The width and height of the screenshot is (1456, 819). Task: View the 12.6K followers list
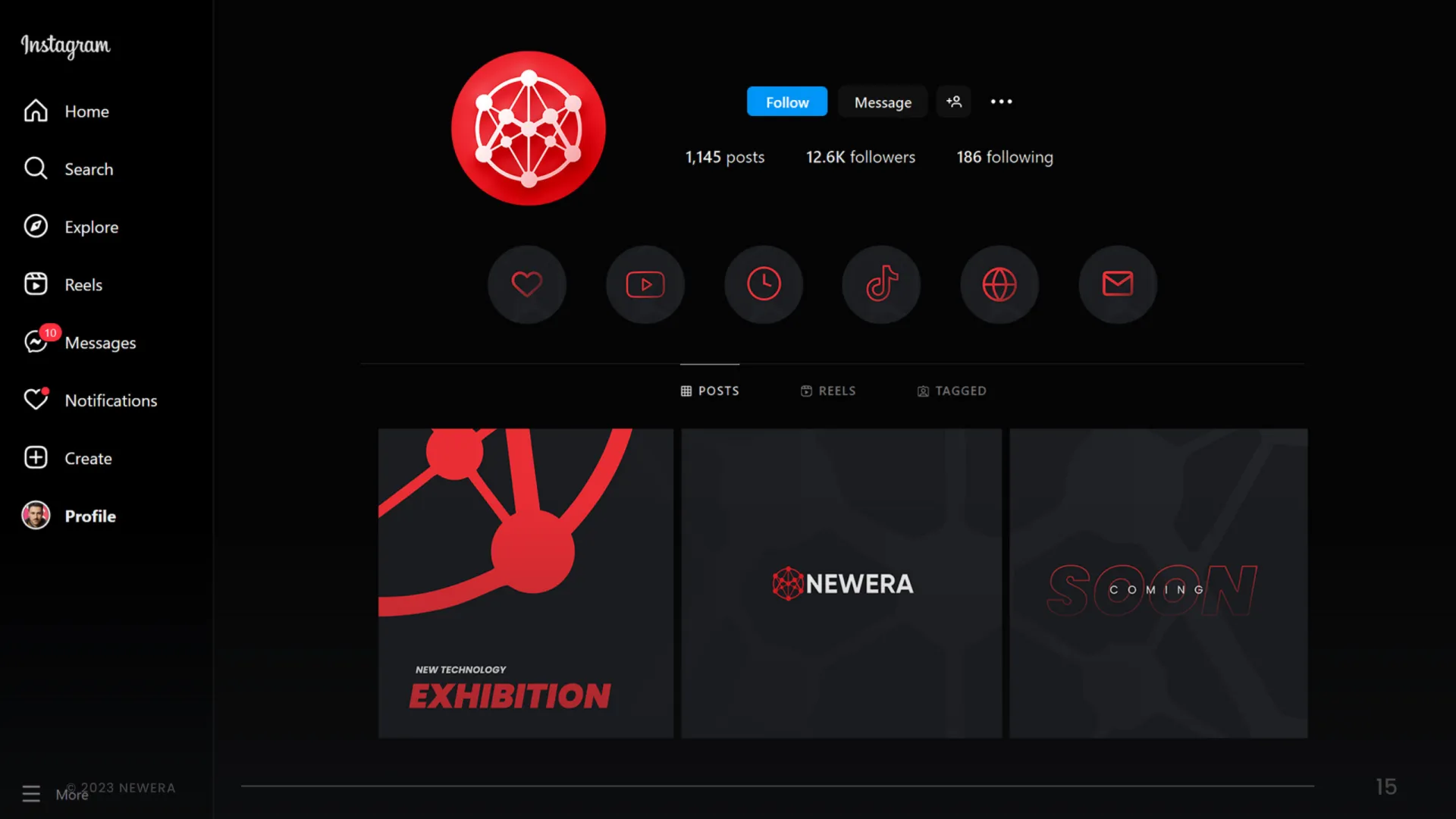coord(861,157)
